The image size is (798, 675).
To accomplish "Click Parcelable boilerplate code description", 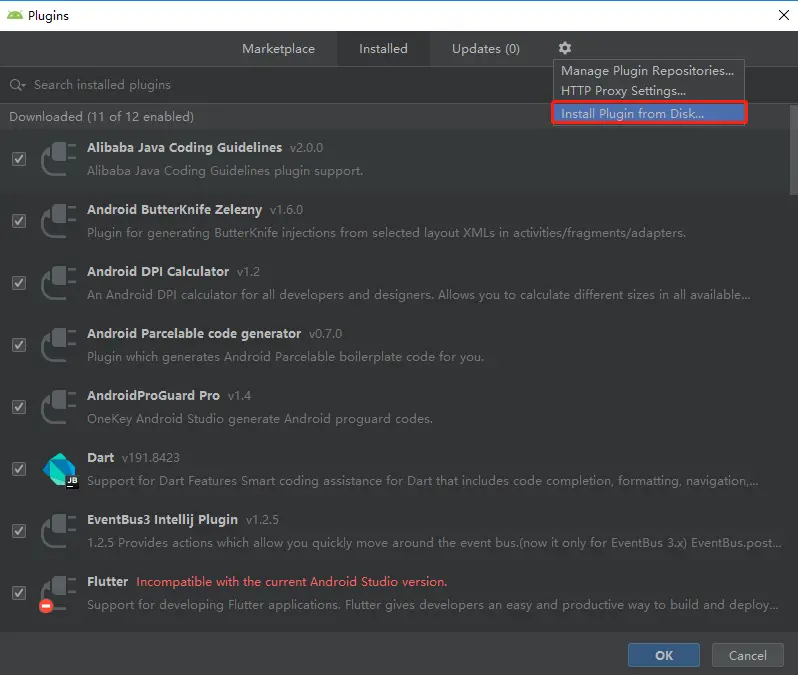I will point(285,357).
